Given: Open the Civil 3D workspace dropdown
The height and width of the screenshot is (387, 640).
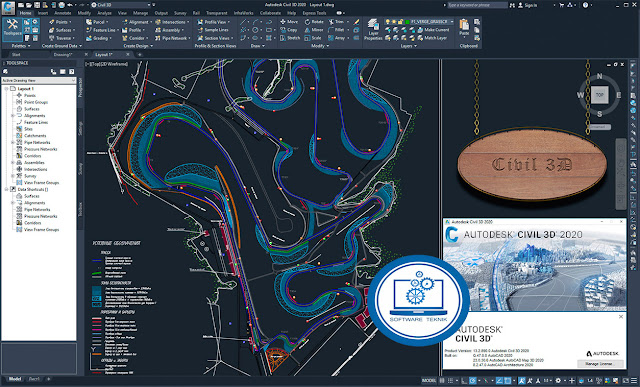Looking at the screenshot, I should 121,5.
